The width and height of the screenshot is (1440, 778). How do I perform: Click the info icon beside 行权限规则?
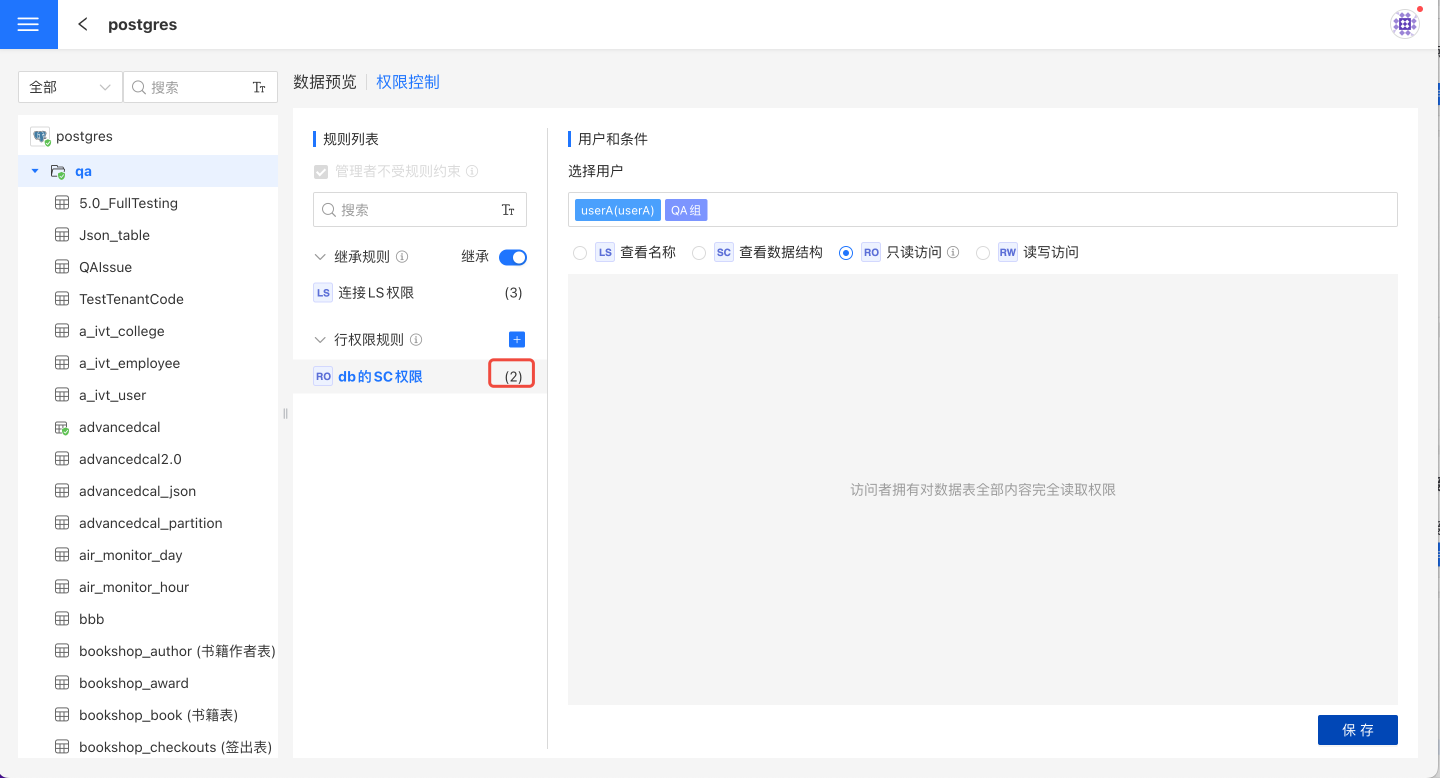416,340
